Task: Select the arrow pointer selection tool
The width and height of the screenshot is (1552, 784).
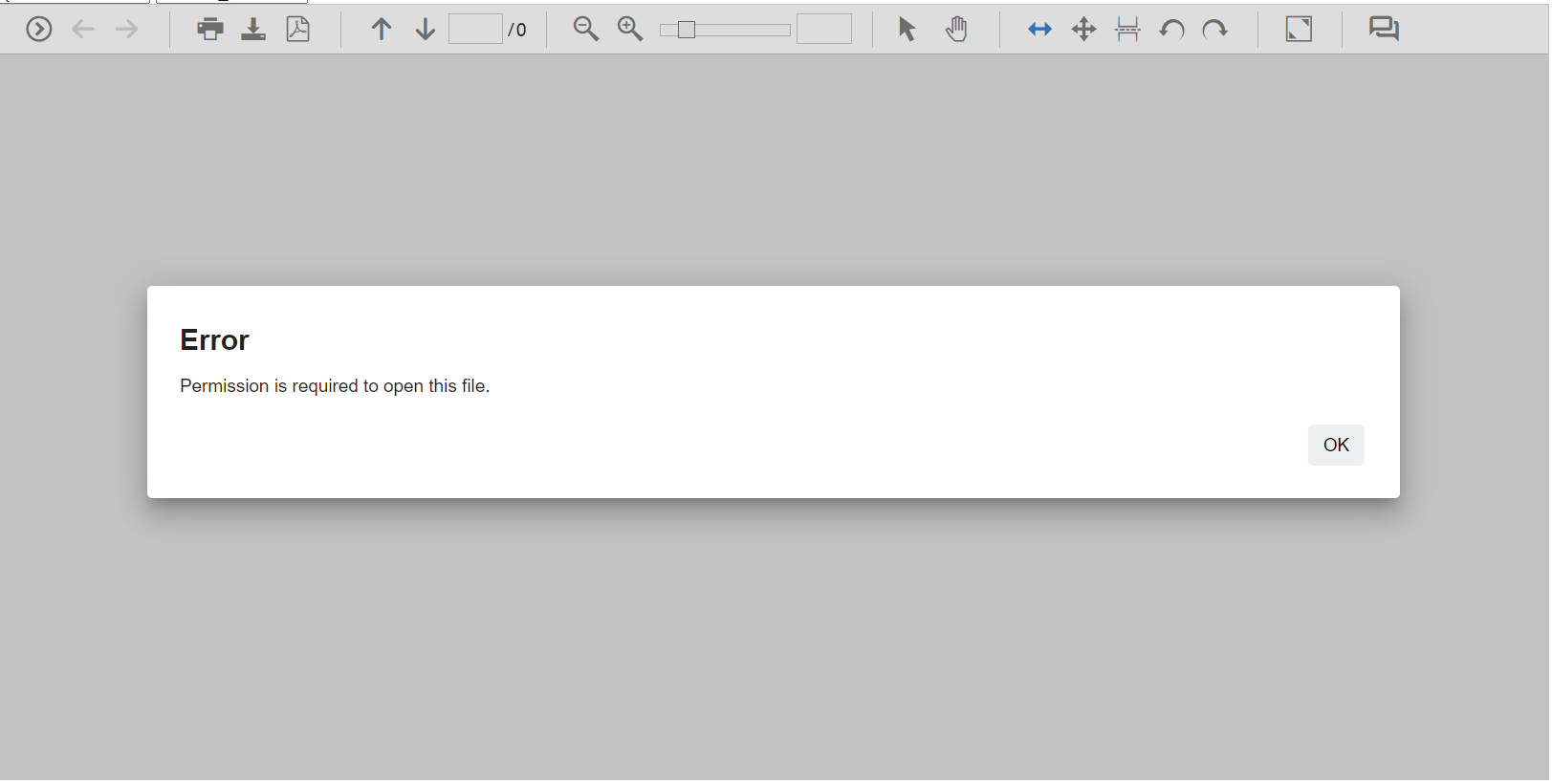Action: [907, 30]
